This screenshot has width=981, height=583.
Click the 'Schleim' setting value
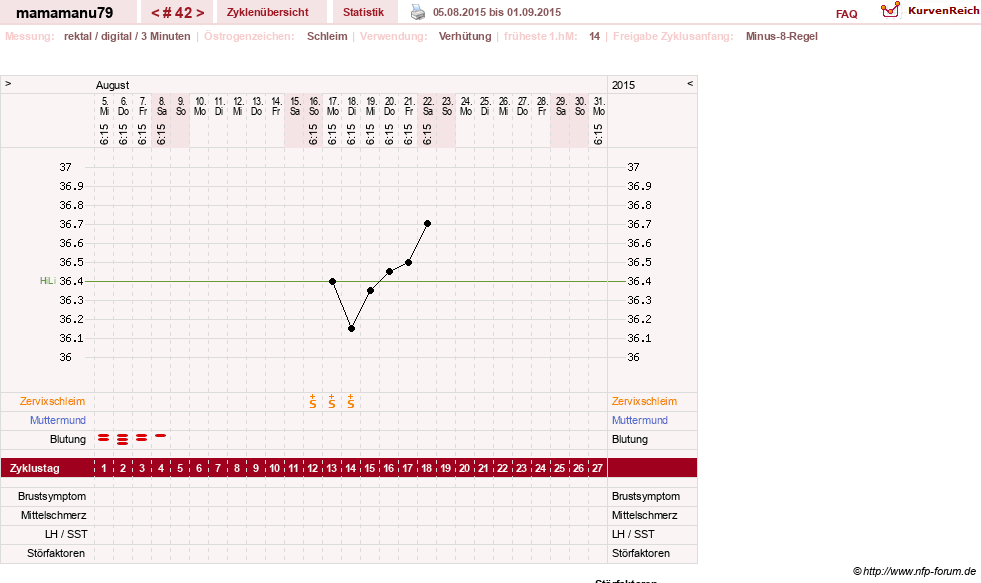[327, 36]
